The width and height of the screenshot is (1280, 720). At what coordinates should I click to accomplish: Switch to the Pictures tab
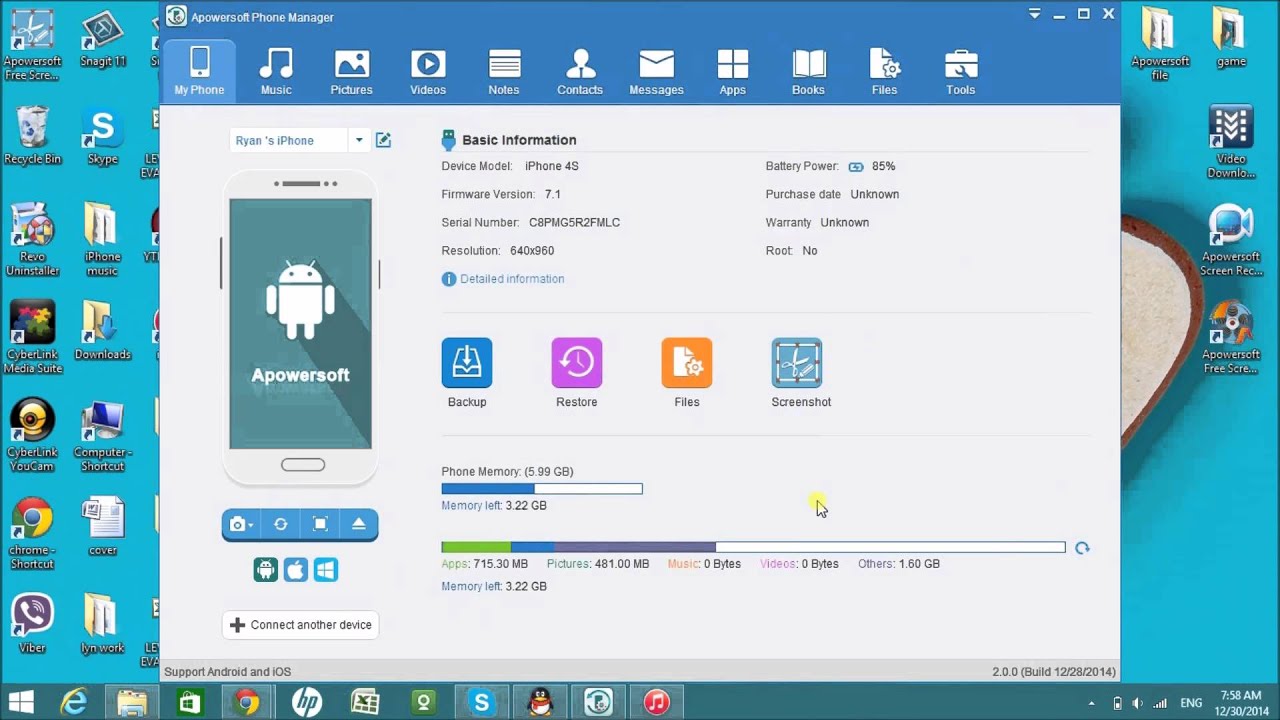352,71
